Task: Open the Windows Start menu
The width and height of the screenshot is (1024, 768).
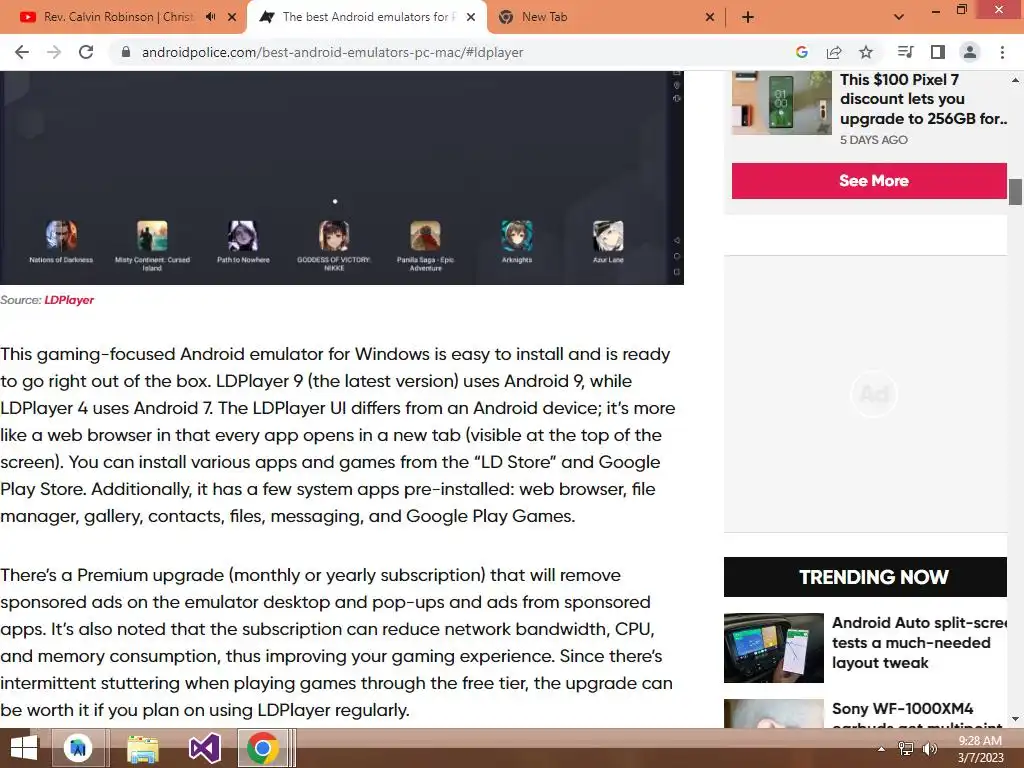Action: coord(24,748)
